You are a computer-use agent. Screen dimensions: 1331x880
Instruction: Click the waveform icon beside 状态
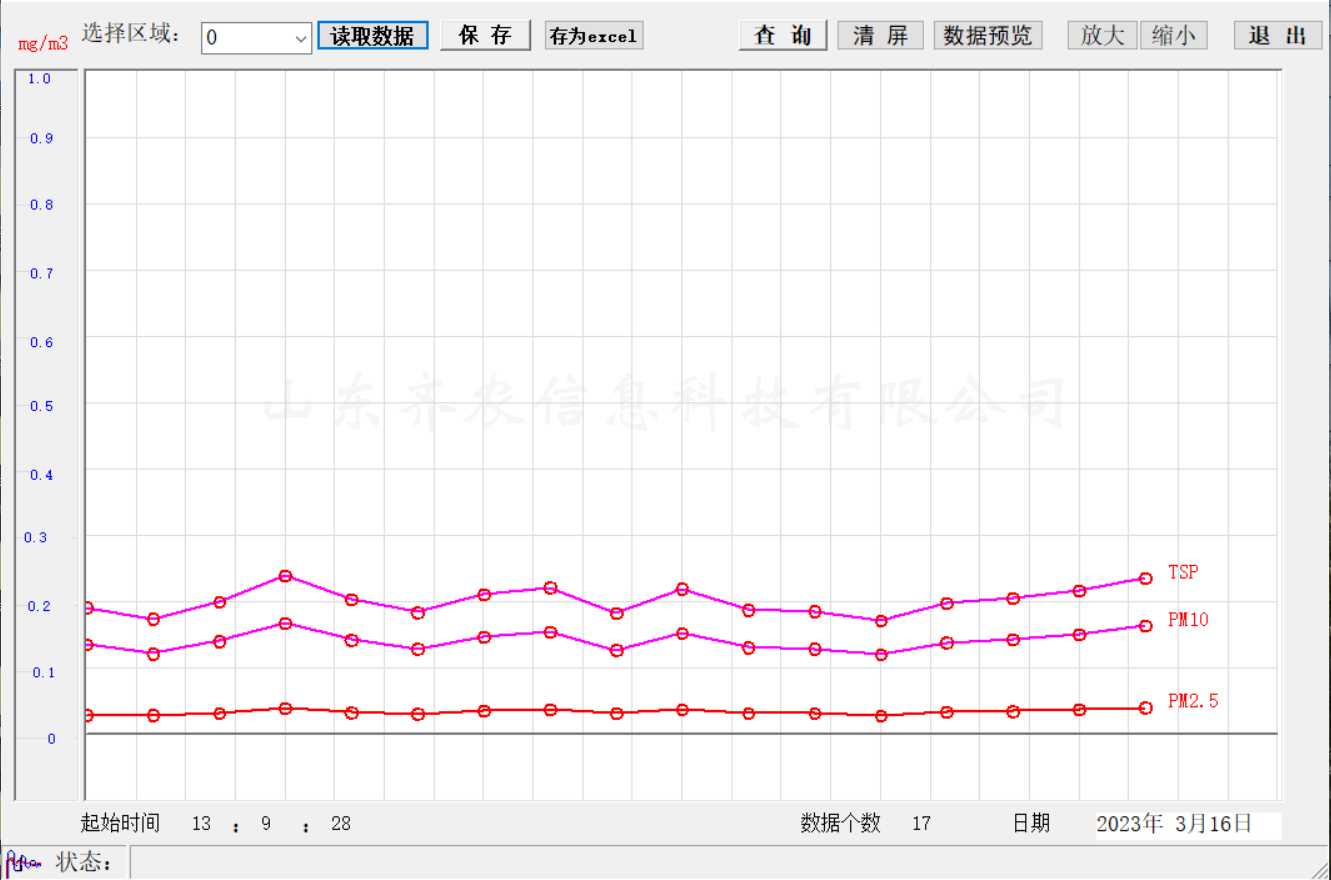click(x=22, y=862)
